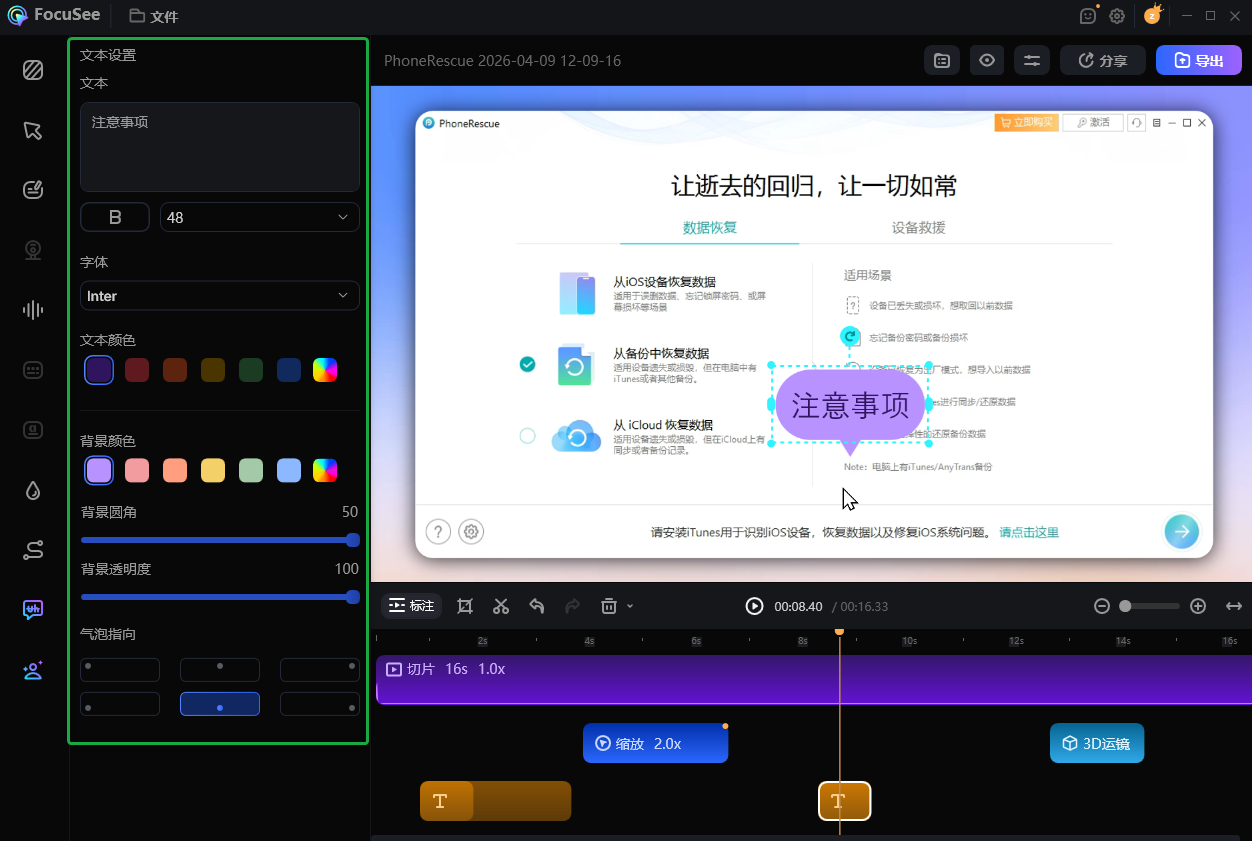1252x841 pixels.
Task: Select the 3D运镜 clip
Action: tap(1097, 743)
